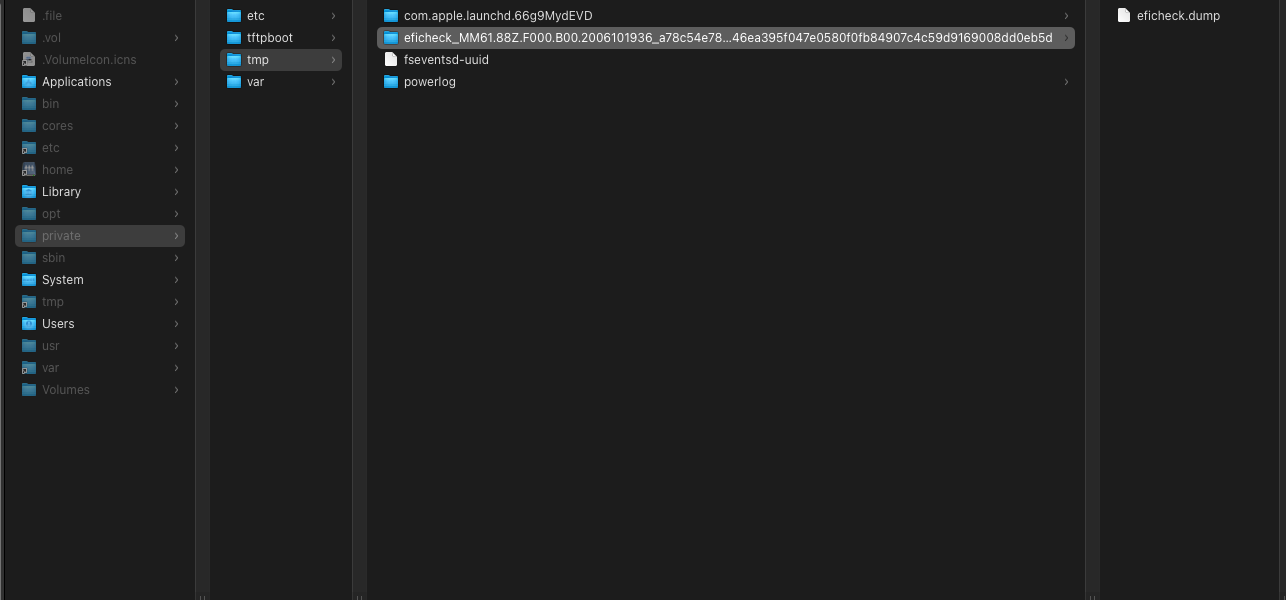Select 'com.apple.launchd.66g9MydEVD' folder name
Viewport: 1286px width, 600px height.
click(x=498, y=16)
